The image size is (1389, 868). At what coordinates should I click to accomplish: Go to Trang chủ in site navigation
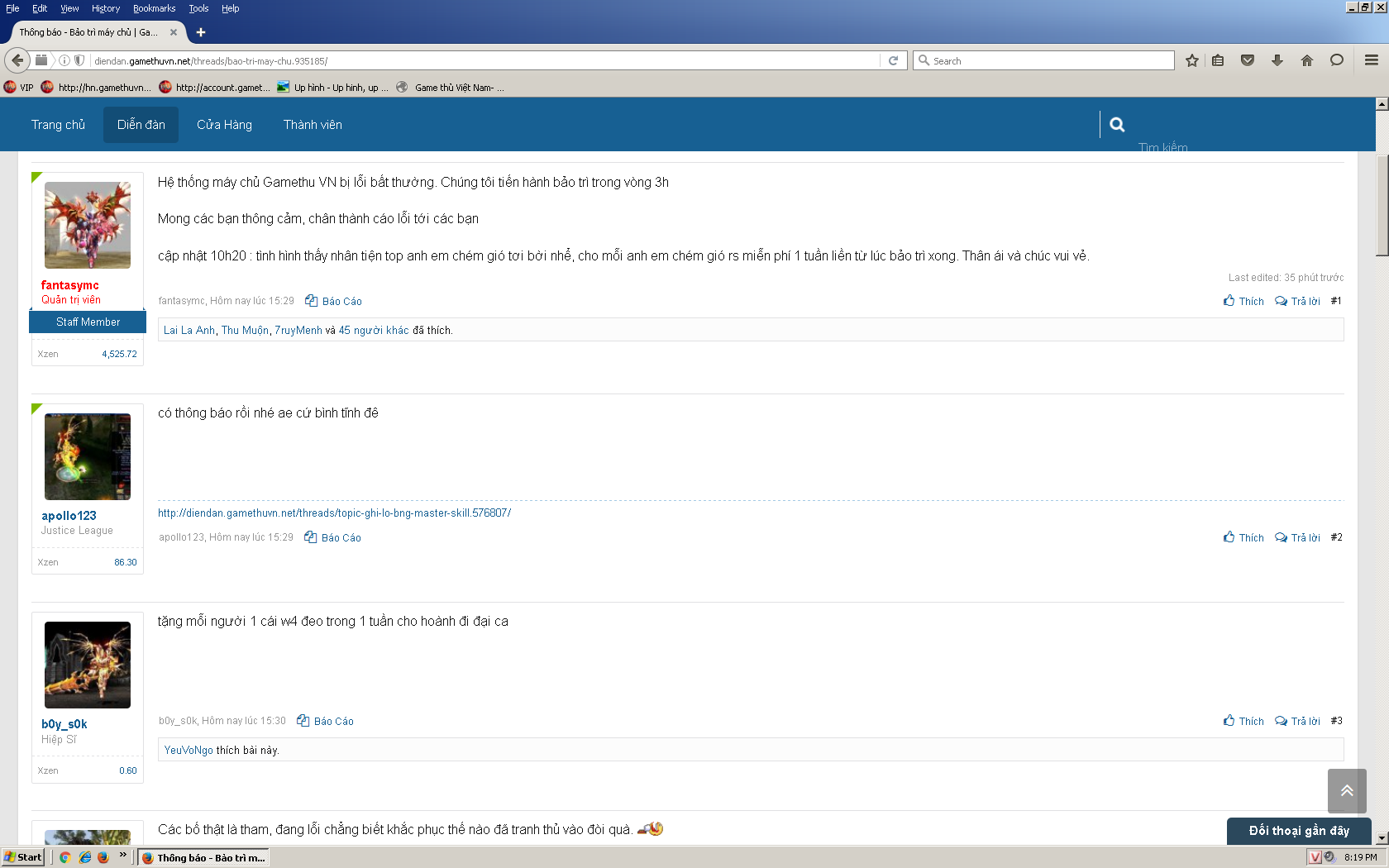pos(58,125)
